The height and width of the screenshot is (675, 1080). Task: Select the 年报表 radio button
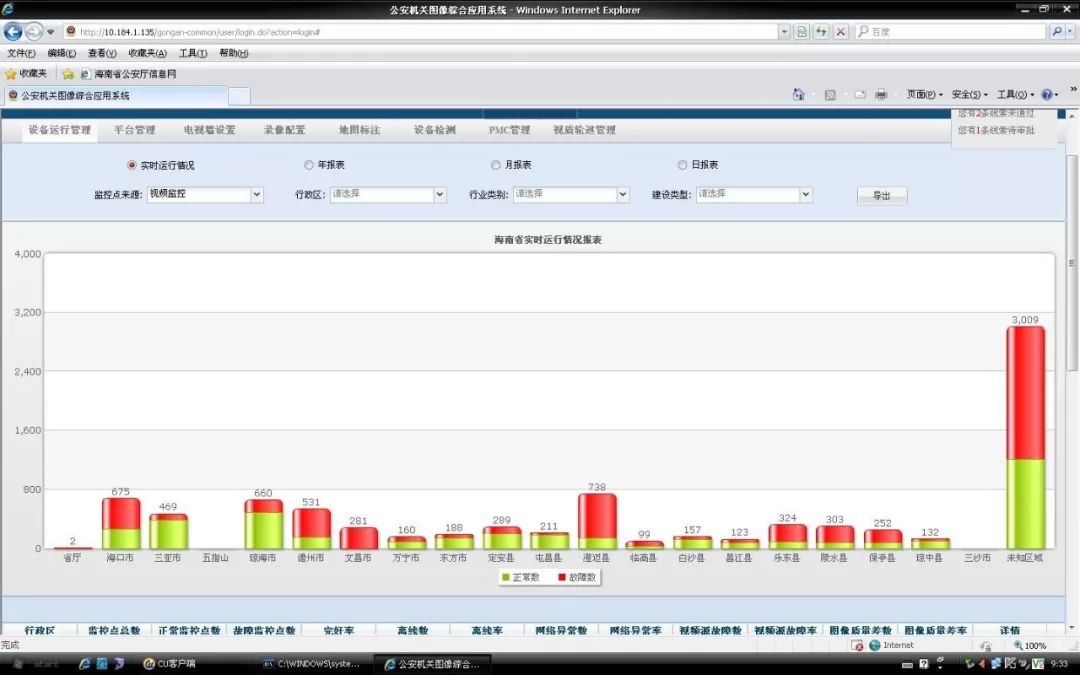coord(309,165)
